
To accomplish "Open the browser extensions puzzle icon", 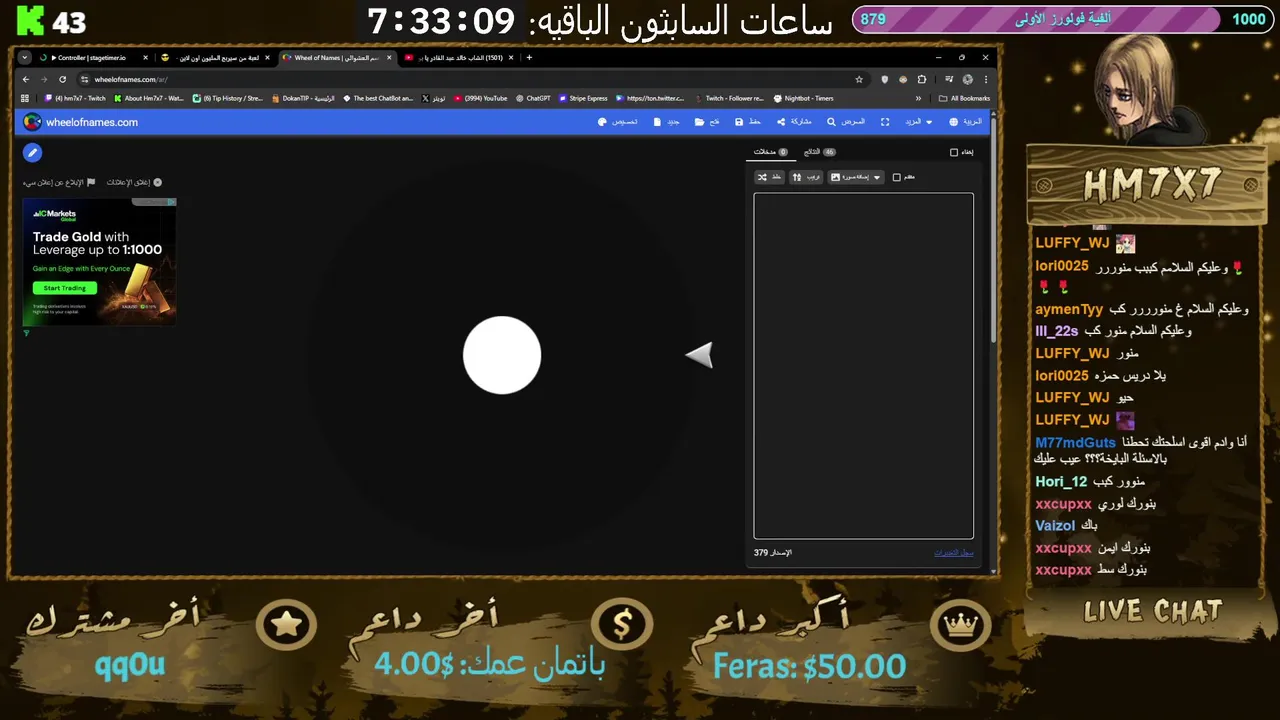I will coord(921,79).
